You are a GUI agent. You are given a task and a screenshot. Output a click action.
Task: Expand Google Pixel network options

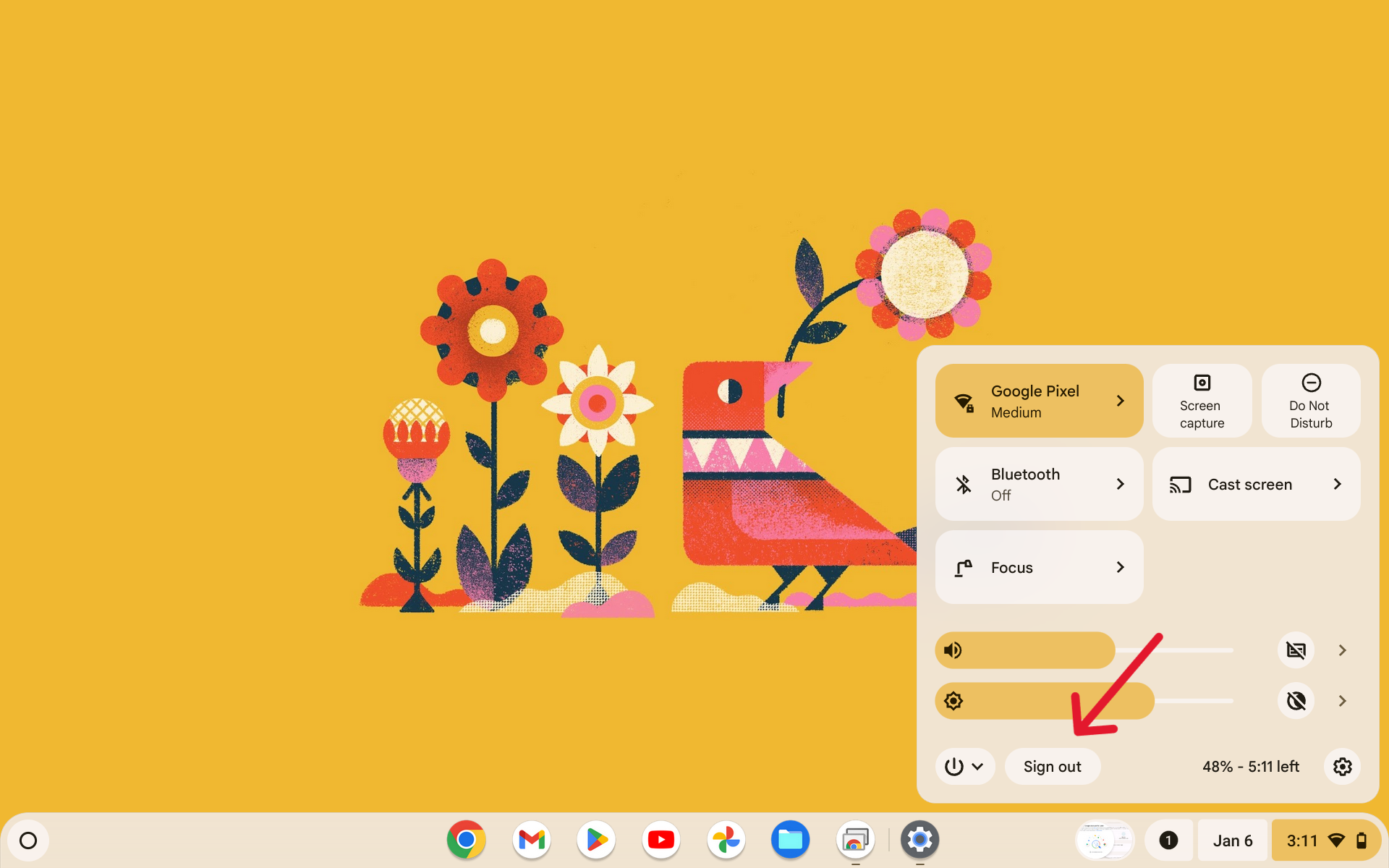click(1121, 400)
